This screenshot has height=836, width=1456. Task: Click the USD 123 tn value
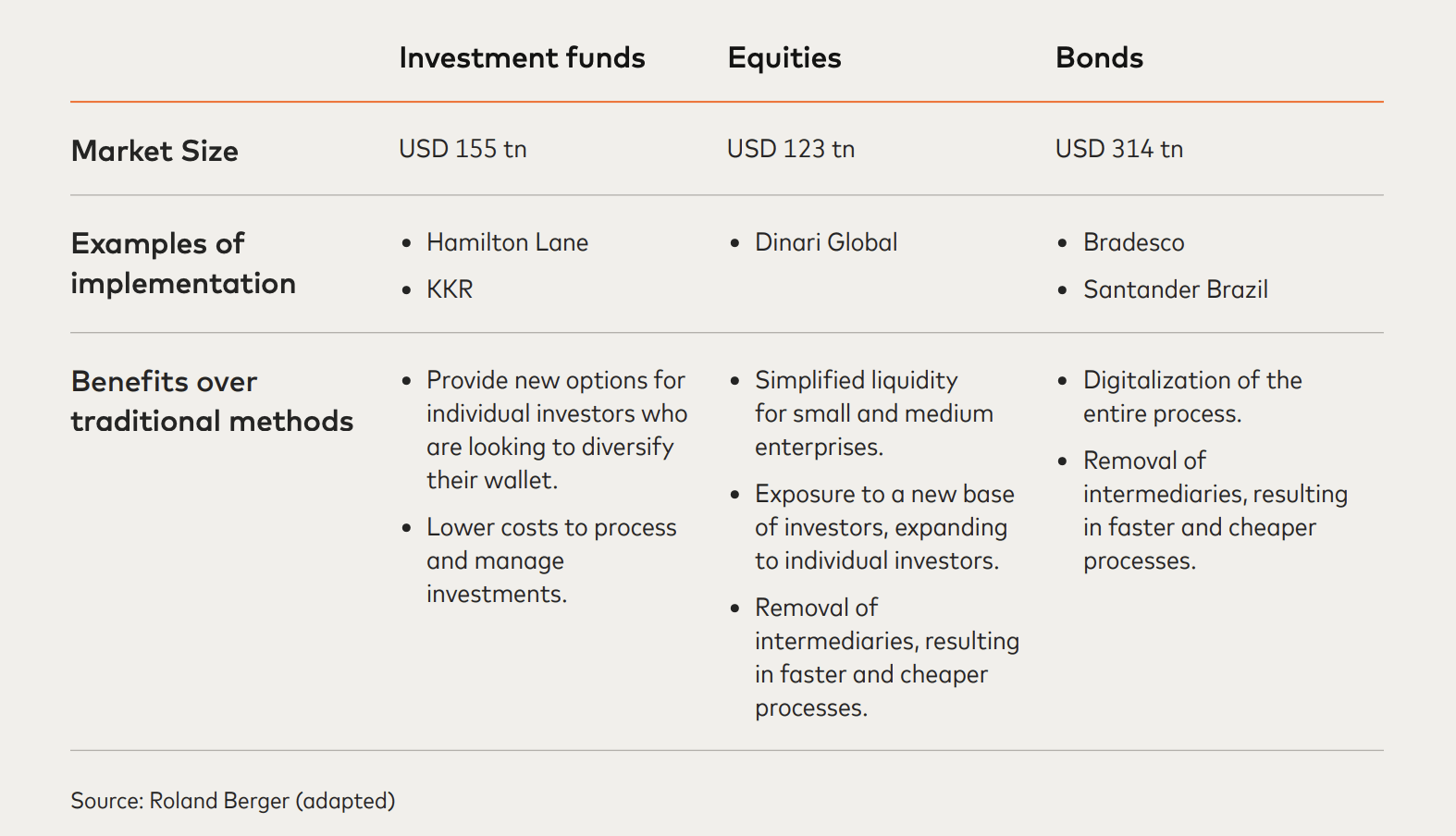point(791,149)
